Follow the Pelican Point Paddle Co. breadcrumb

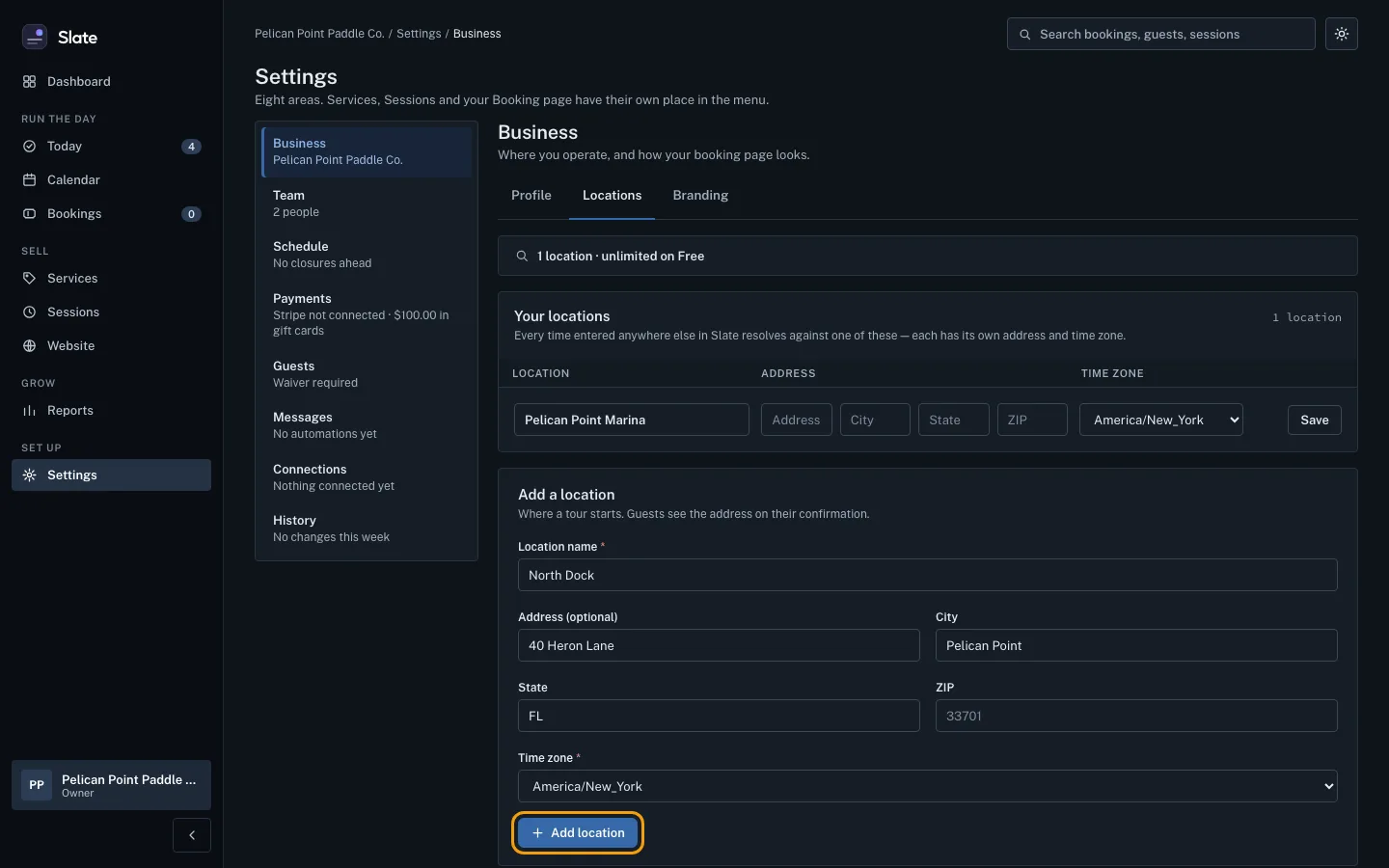tap(319, 34)
